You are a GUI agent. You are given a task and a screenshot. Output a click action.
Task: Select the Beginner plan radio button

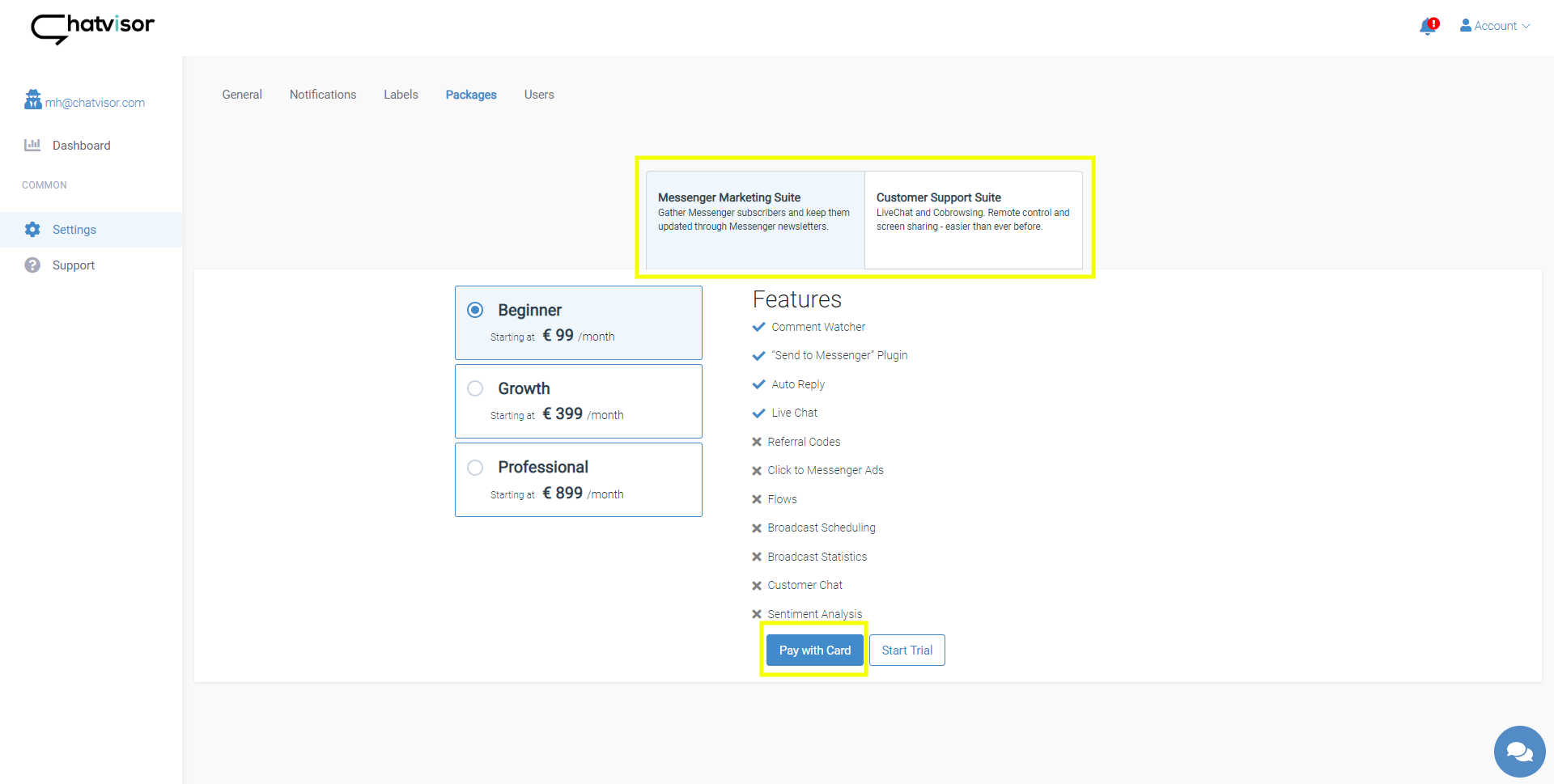tap(475, 310)
